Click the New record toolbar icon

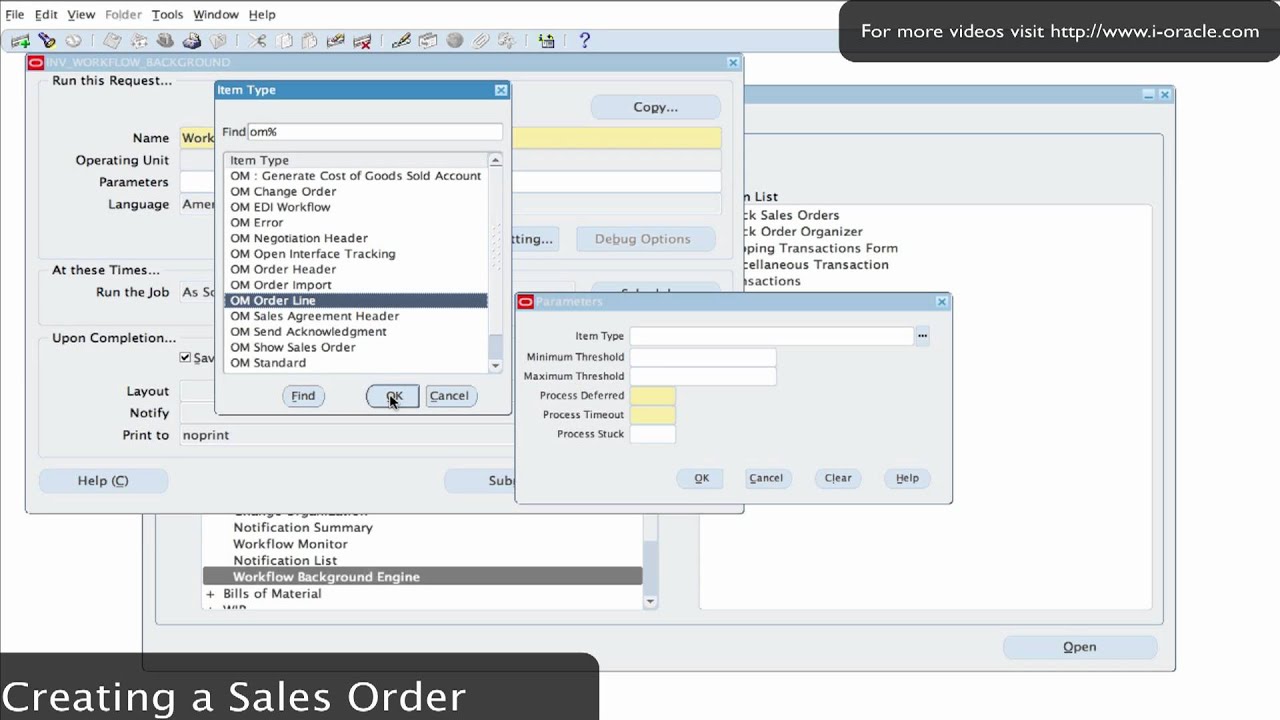click(20, 41)
